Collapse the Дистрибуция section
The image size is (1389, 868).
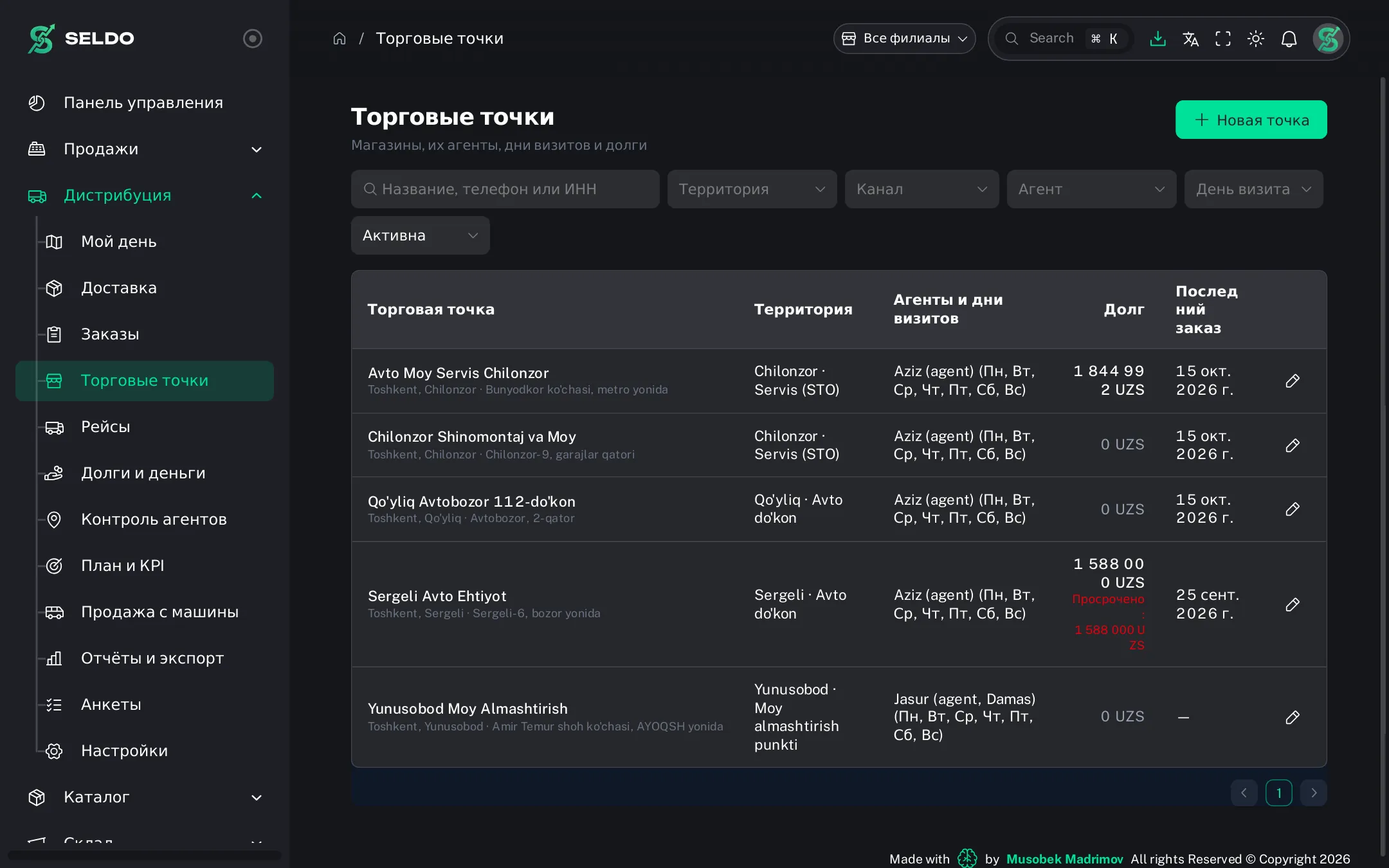pyautogui.click(x=145, y=195)
